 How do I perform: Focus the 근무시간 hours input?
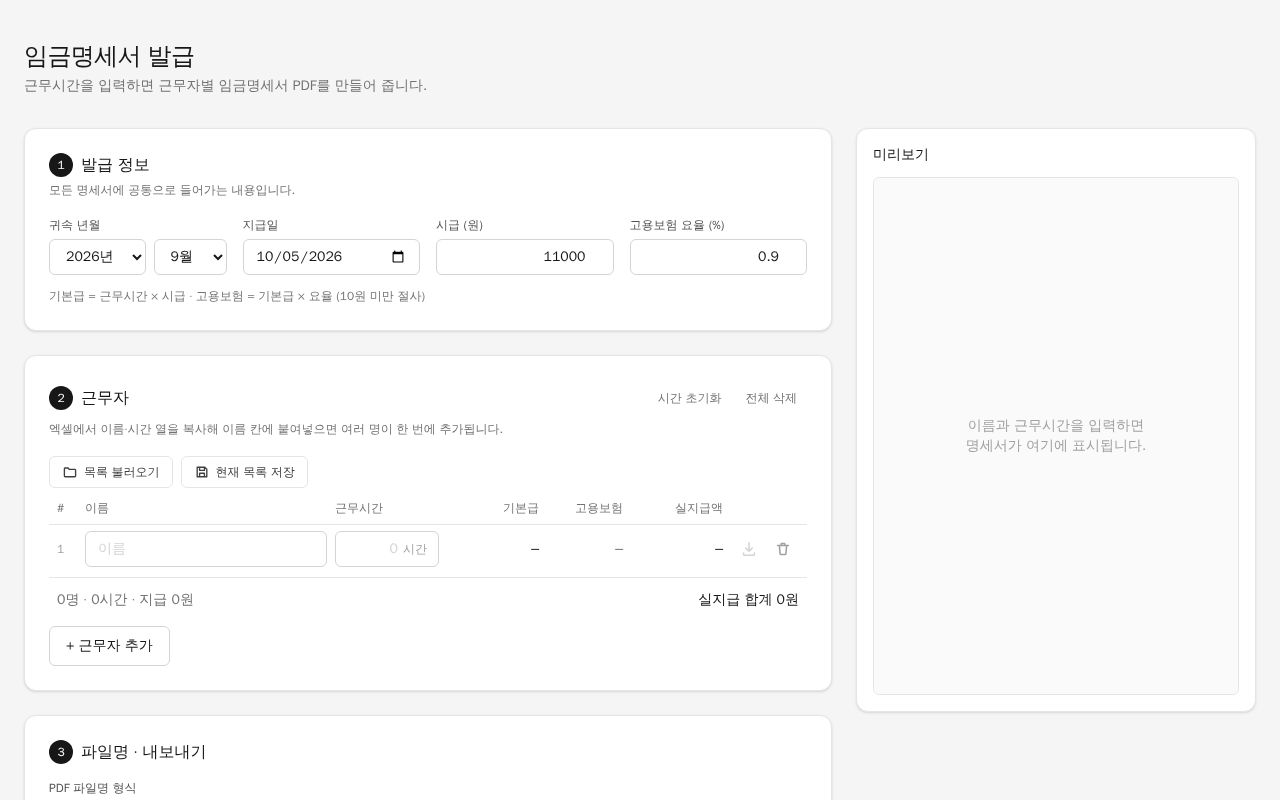tap(387, 549)
